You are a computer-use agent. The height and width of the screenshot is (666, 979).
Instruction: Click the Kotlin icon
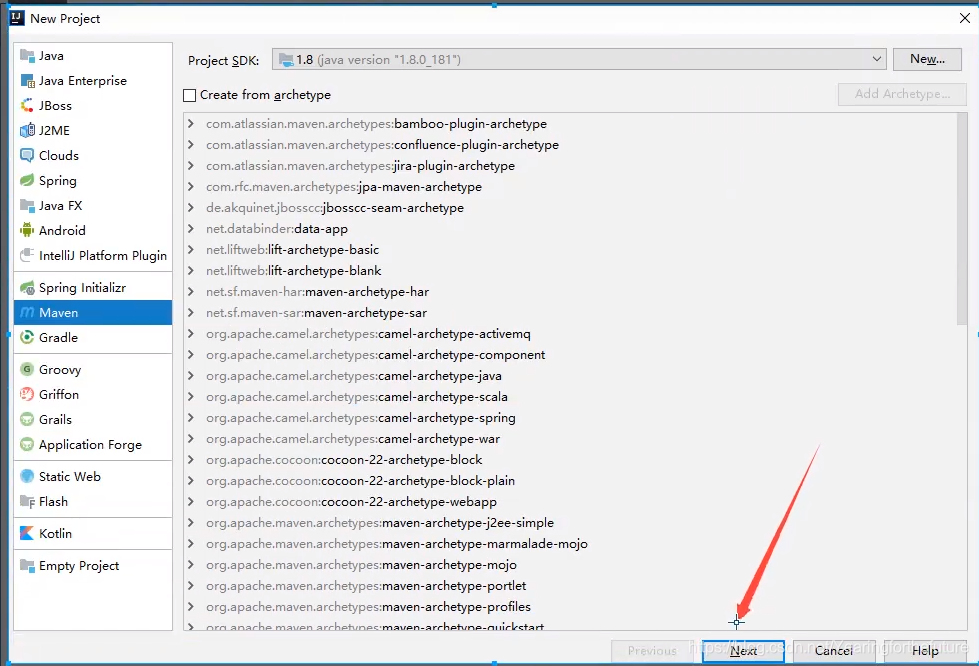[x=27, y=534]
